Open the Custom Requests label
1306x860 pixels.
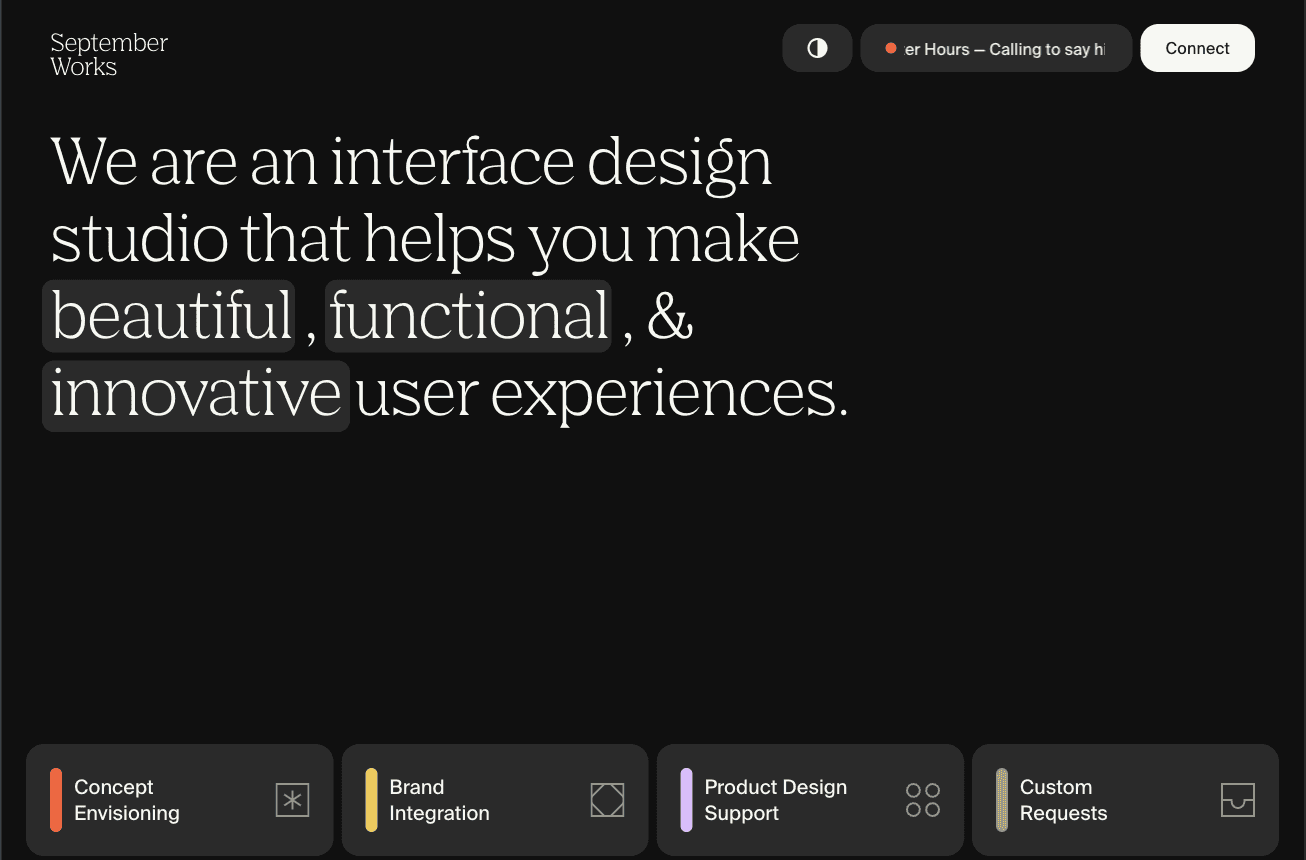[1063, 800]
